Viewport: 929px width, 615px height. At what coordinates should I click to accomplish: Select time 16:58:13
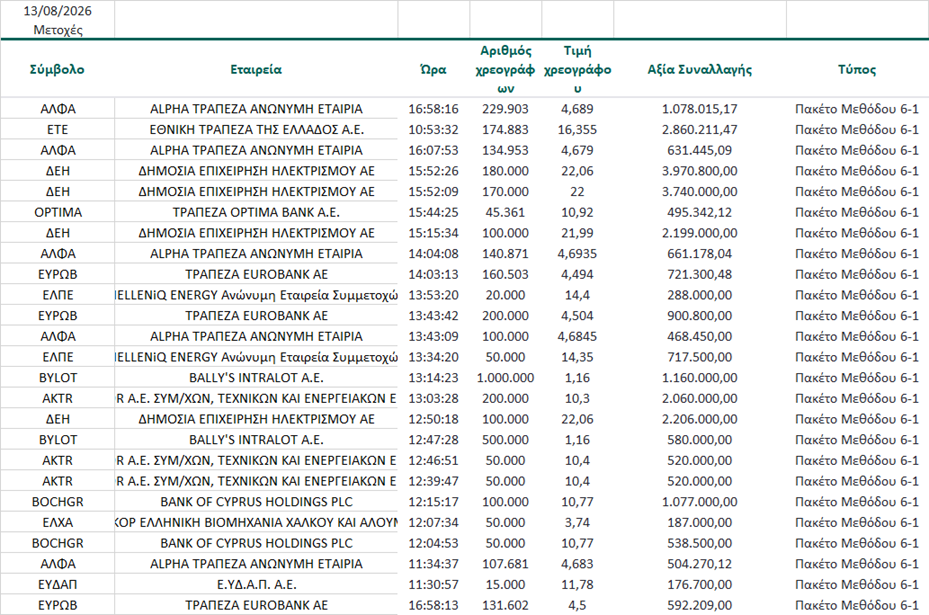pos(434,606)
